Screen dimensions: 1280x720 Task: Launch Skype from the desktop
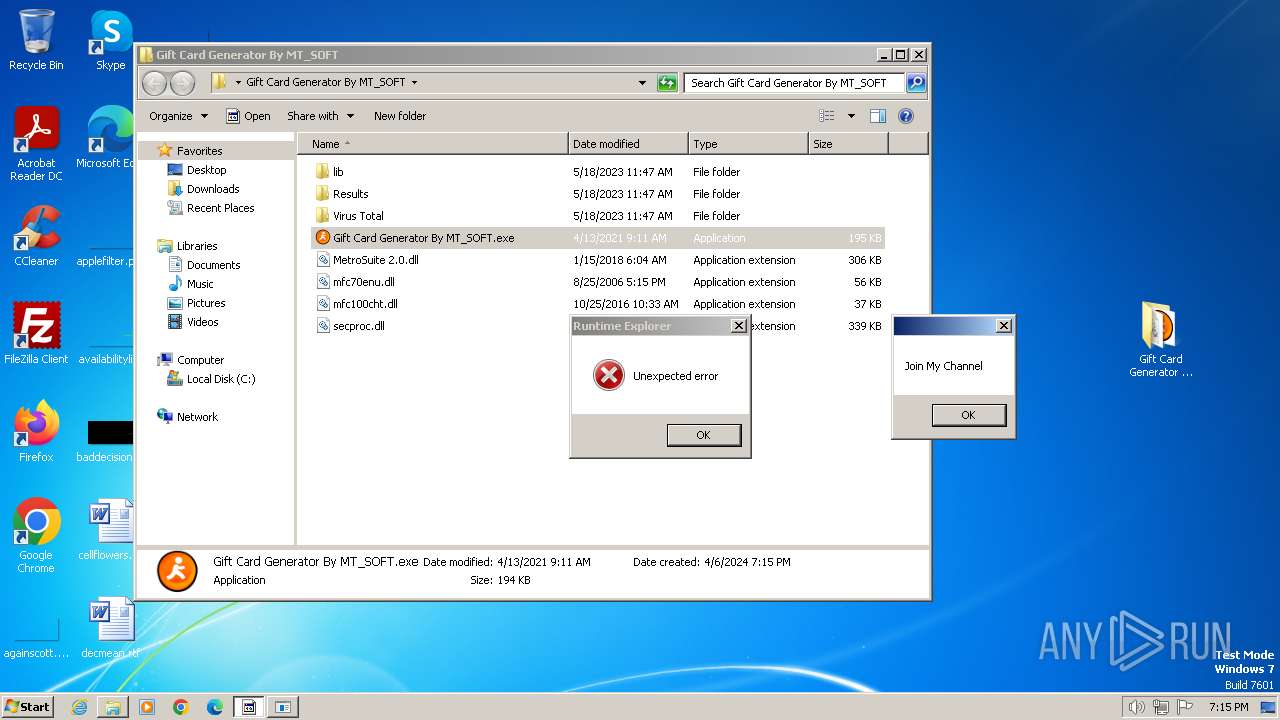click(x=110, y=40)
